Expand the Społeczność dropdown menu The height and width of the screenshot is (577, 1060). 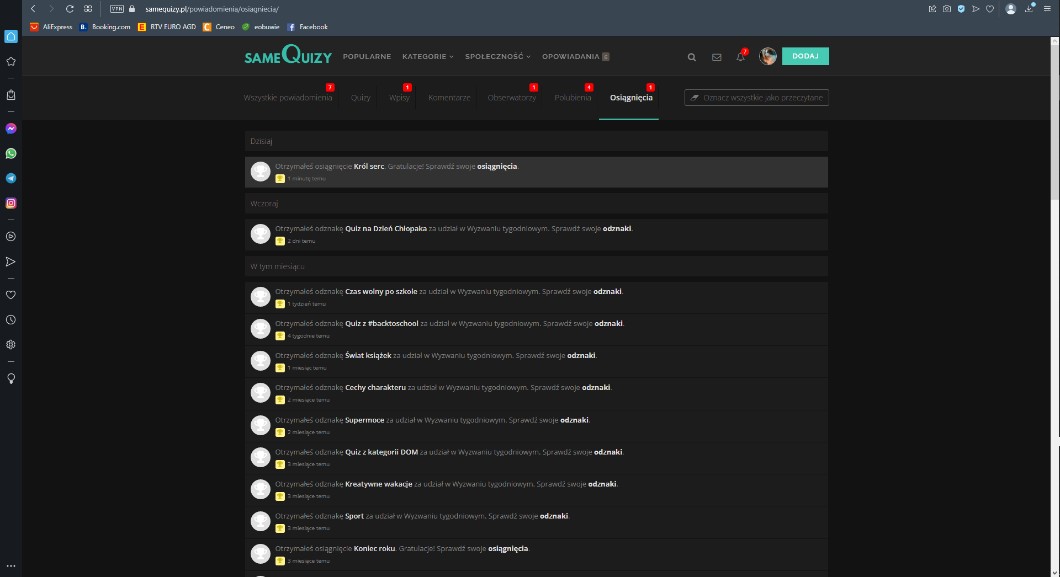[x=496, y=57]
